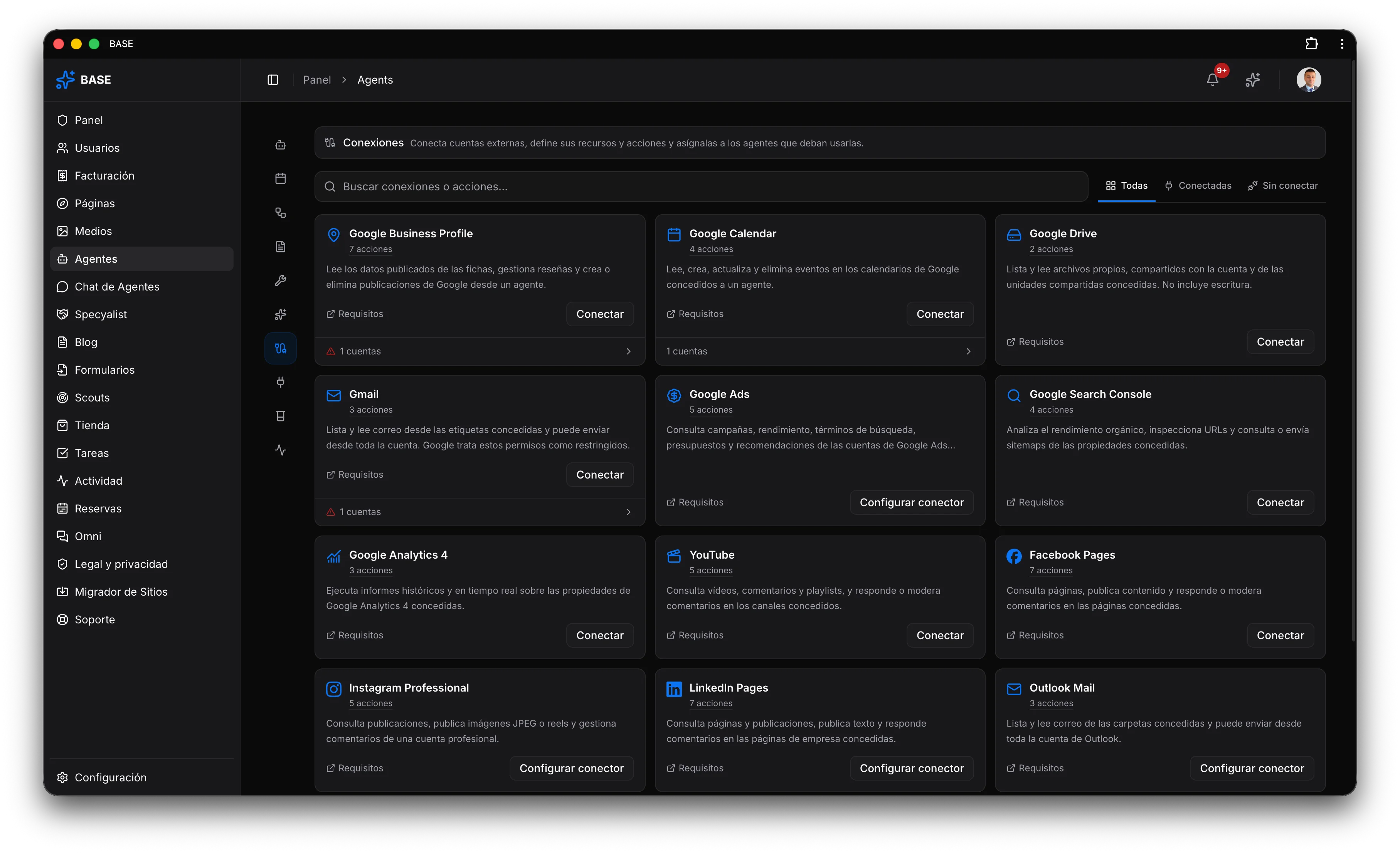Click the YouTube card icon
The image size is (1400, 853).
pyautogui.click(x=674, y=556)
